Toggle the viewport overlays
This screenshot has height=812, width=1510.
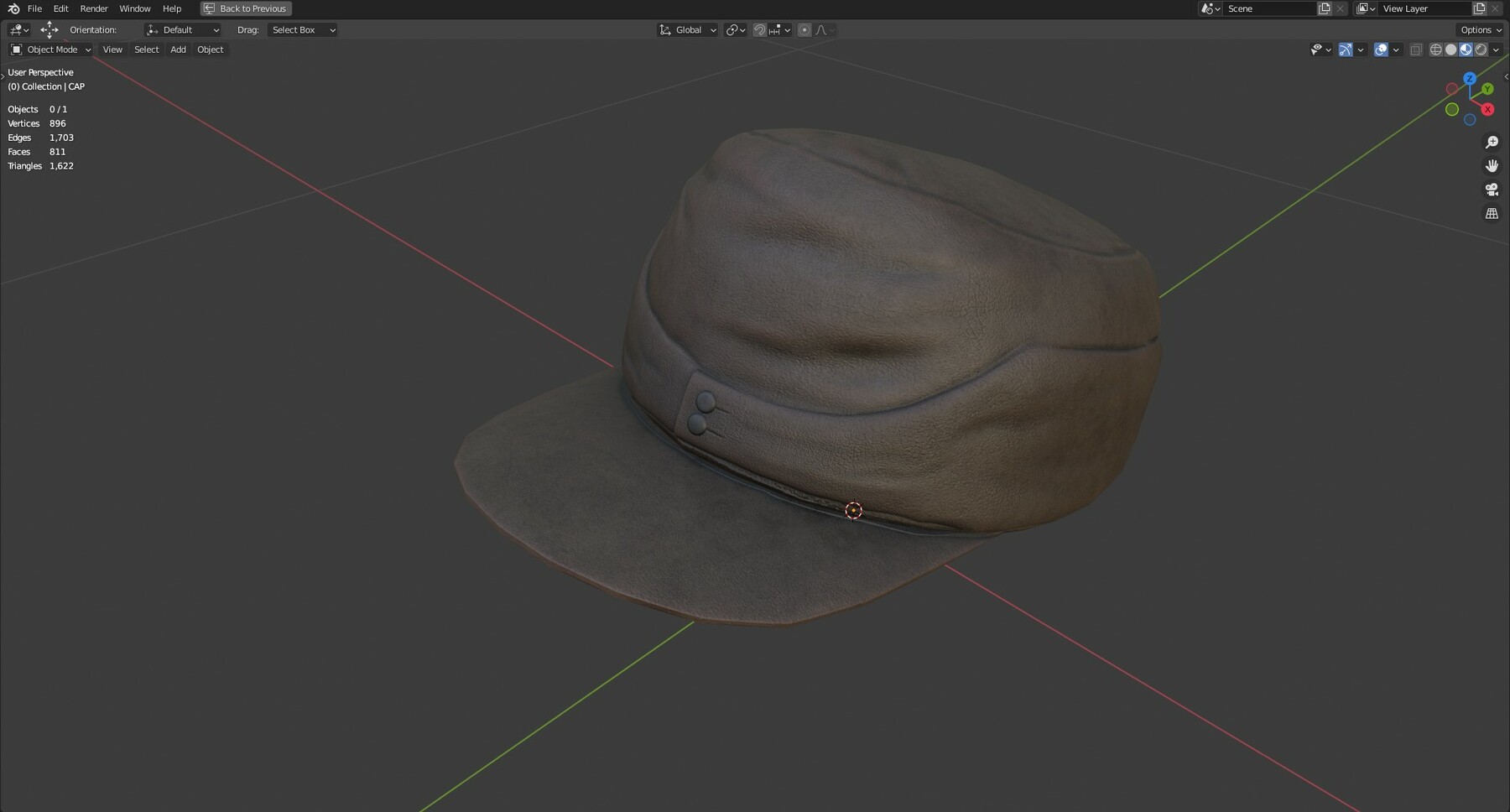pos(1381,49)
